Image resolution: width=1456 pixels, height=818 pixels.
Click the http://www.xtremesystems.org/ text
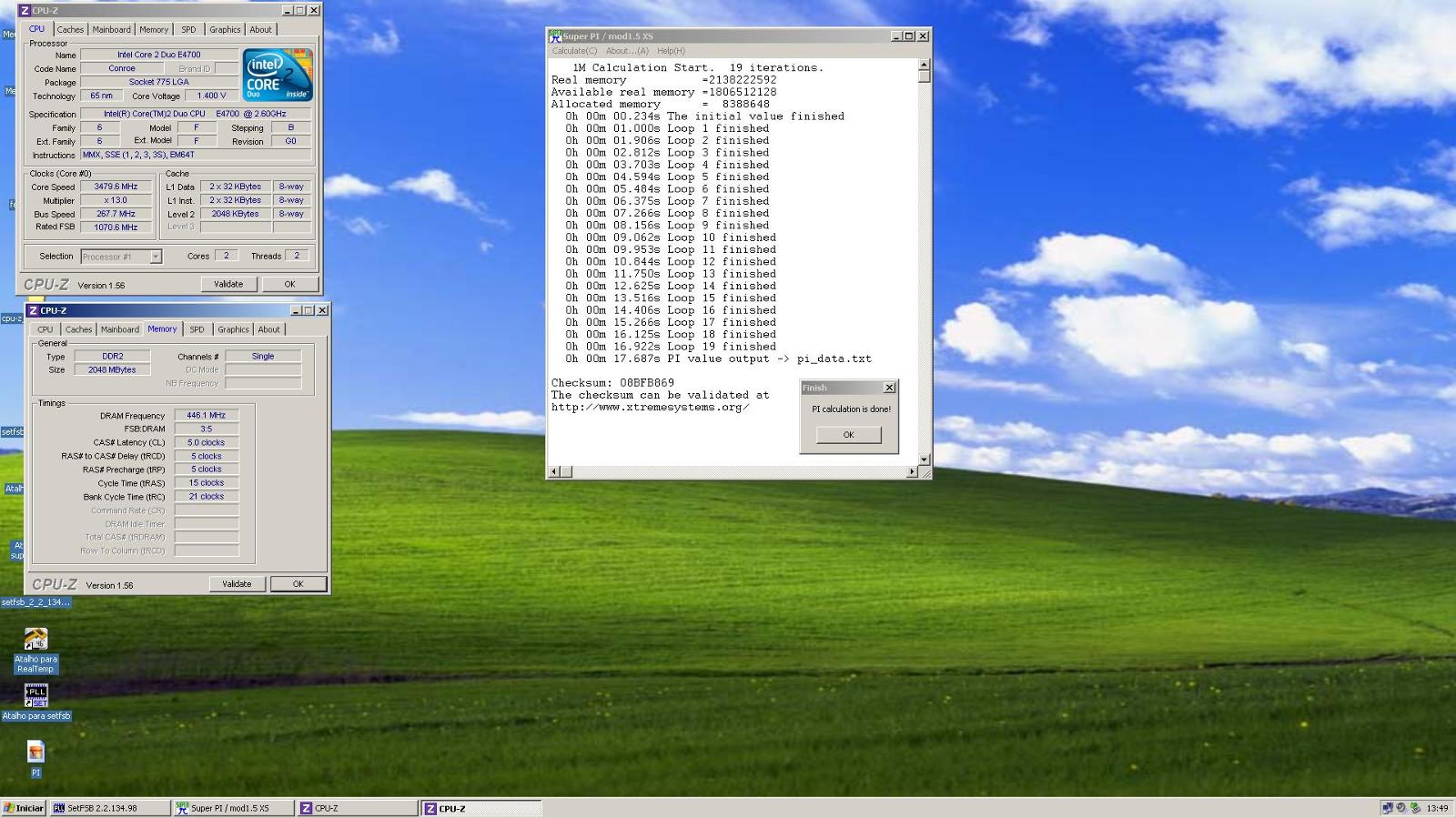click(x=650, y=408)
